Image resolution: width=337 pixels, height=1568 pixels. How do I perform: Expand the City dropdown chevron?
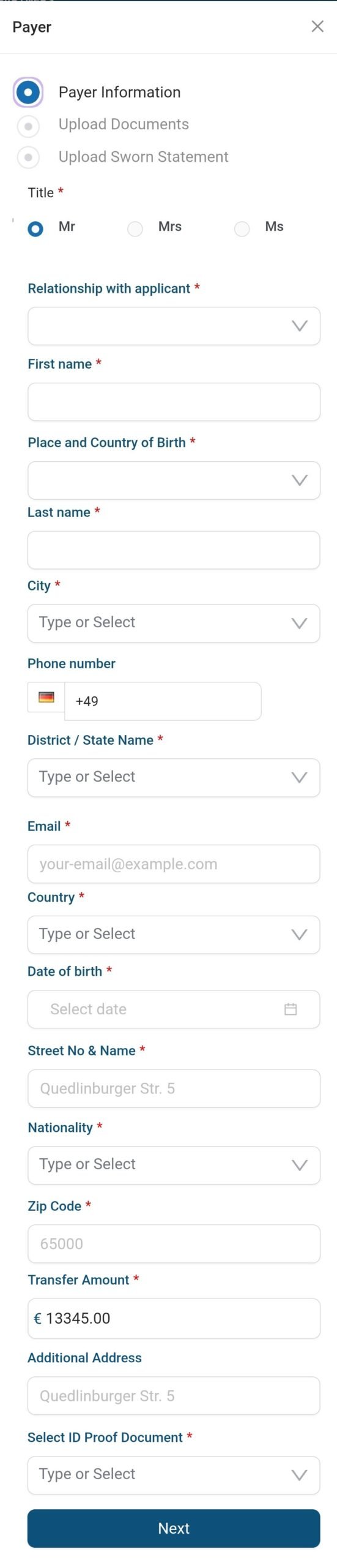pos(299,624)
